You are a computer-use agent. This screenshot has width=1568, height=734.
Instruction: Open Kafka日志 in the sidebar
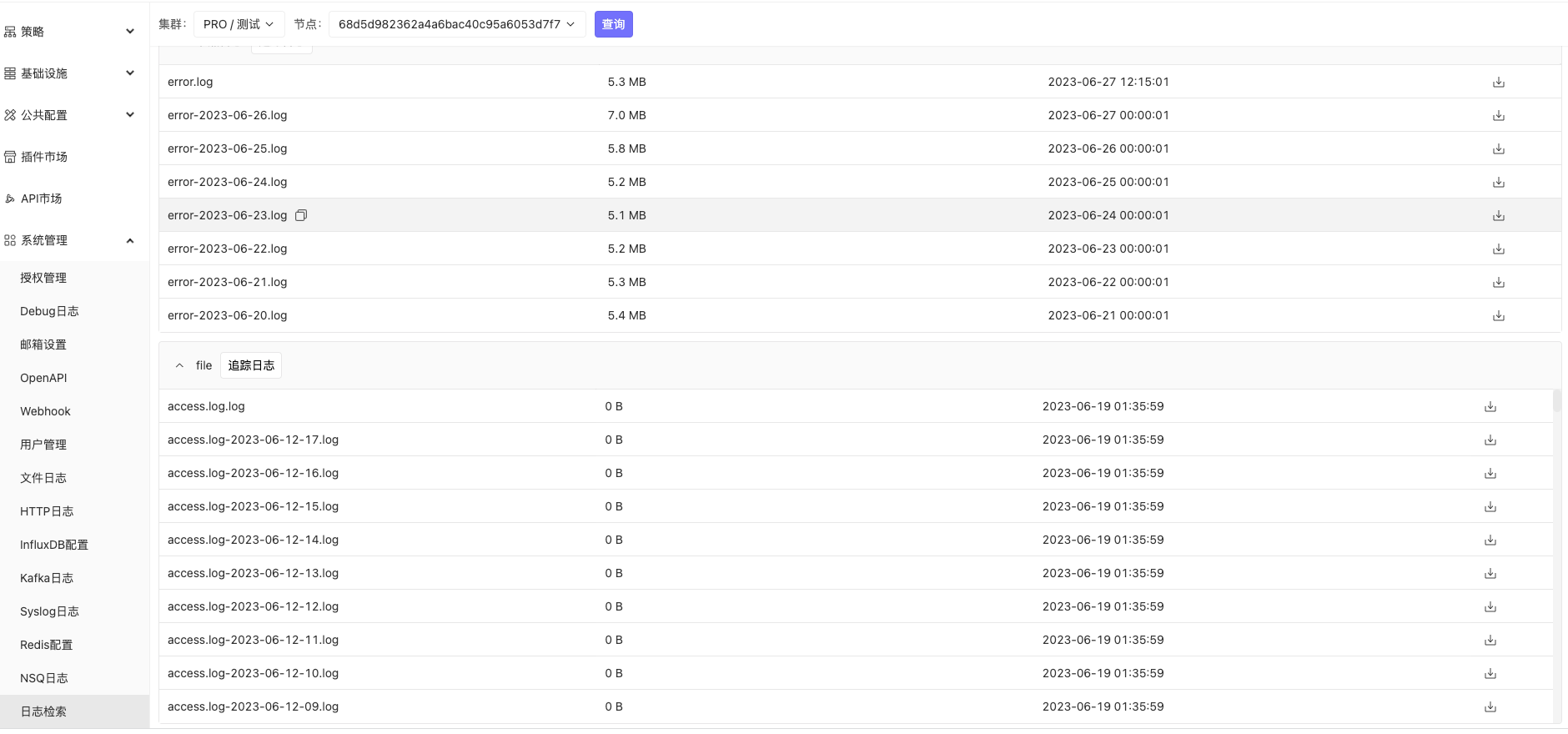tap(47, 578)
